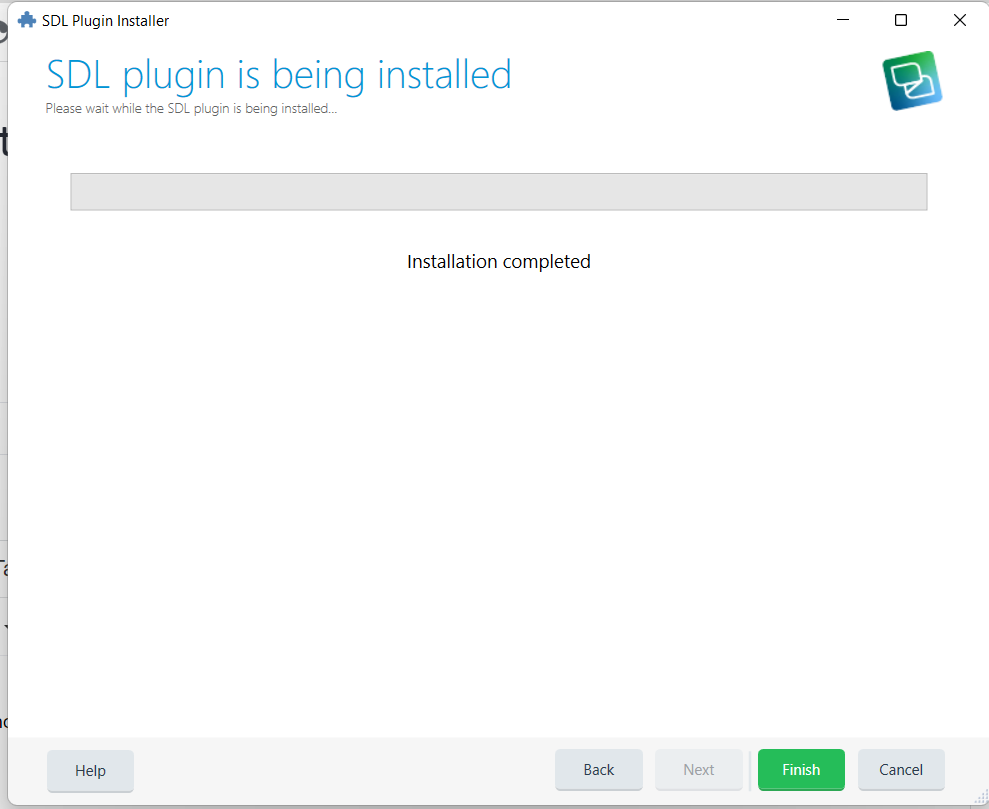Go Back to the previous installer step

(599, 770)
